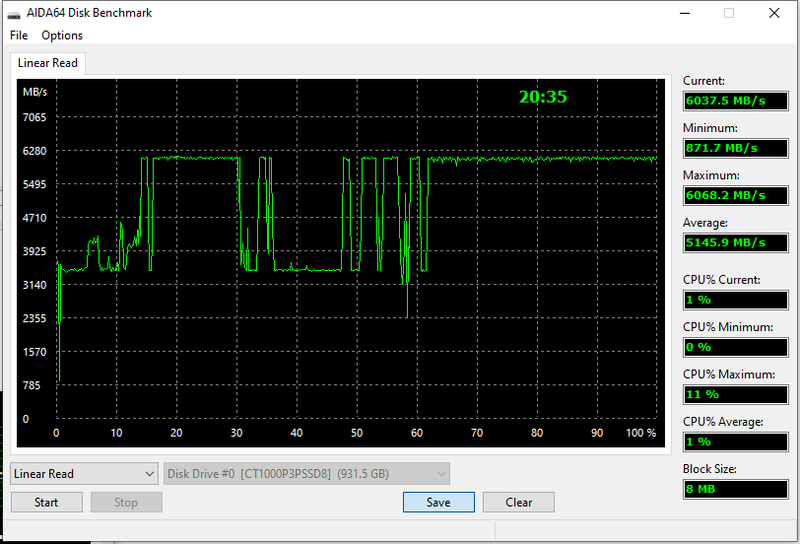The width and height of the screenshot is (800, 544).
Task: Click the CPU% Minimum 0 % value
Action: tap(736, 347)
